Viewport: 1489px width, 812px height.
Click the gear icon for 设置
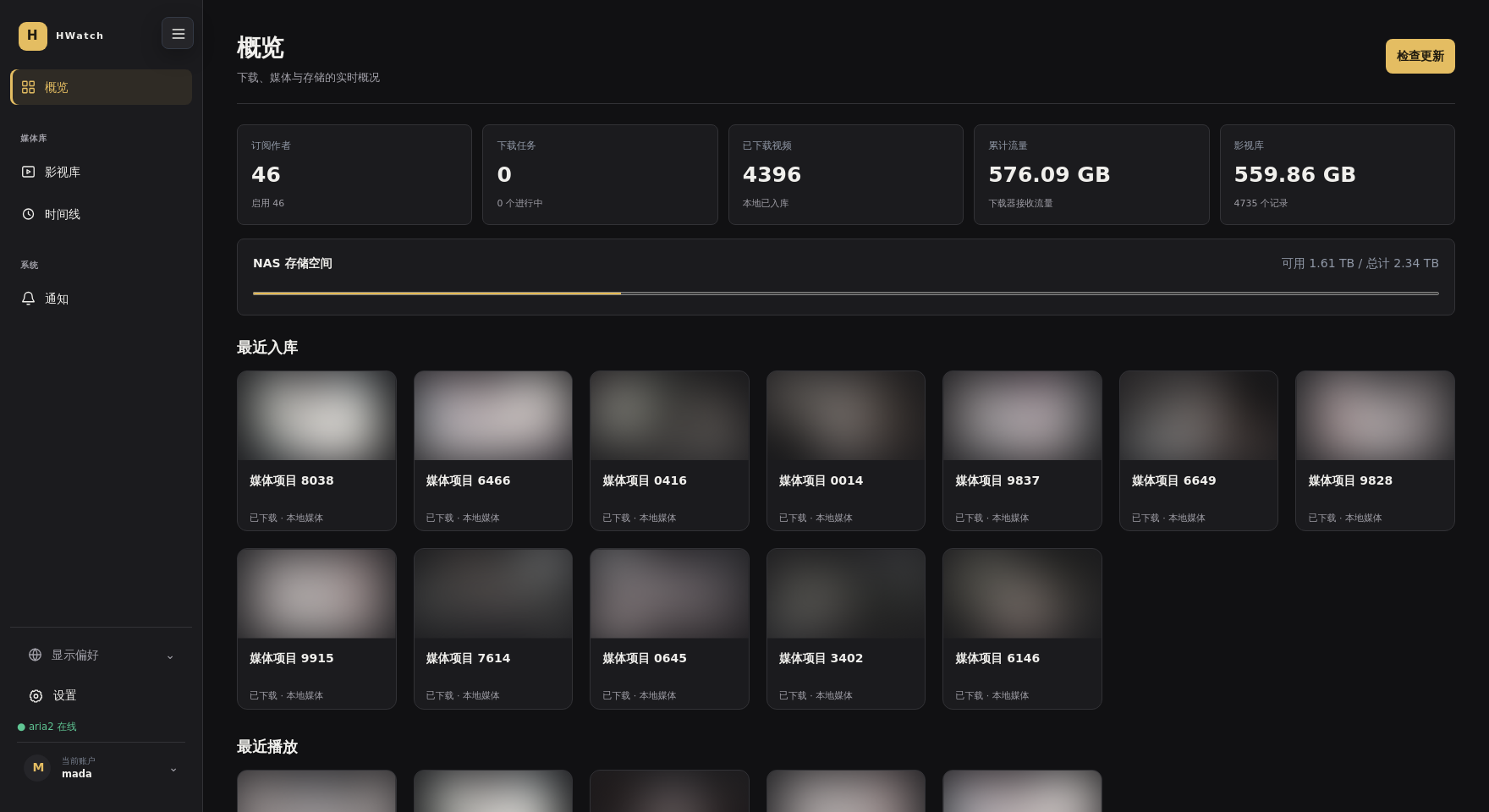(x=36, y=695)
